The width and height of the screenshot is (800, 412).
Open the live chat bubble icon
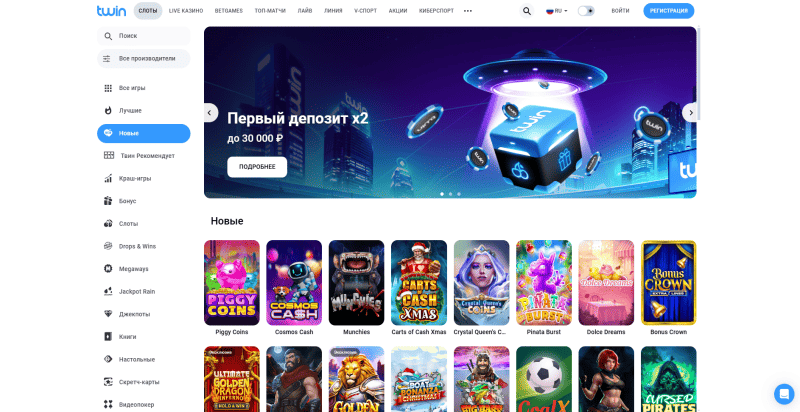(784, 394)
